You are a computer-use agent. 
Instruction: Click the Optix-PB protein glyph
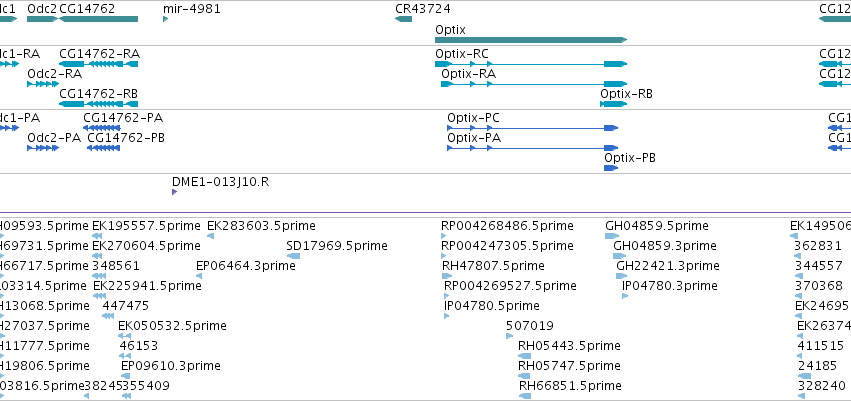(x=611, y=168)
